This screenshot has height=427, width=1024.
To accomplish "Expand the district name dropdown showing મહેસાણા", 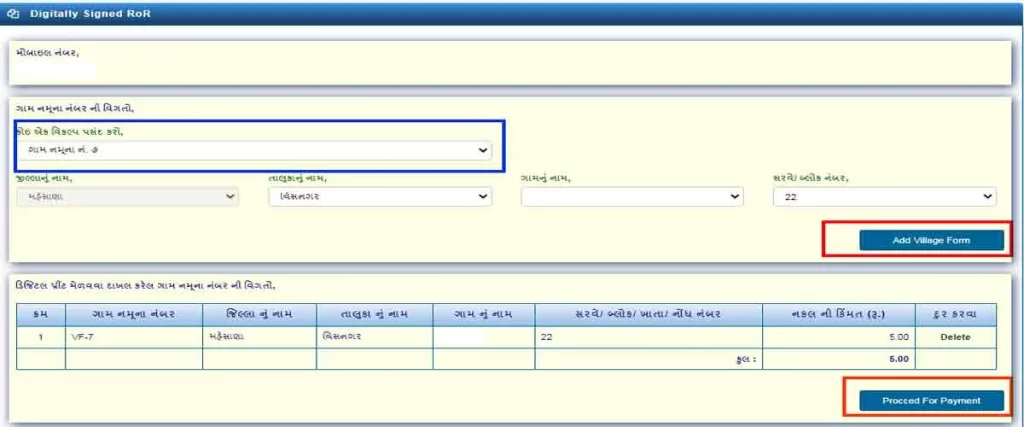I will 127,197.
